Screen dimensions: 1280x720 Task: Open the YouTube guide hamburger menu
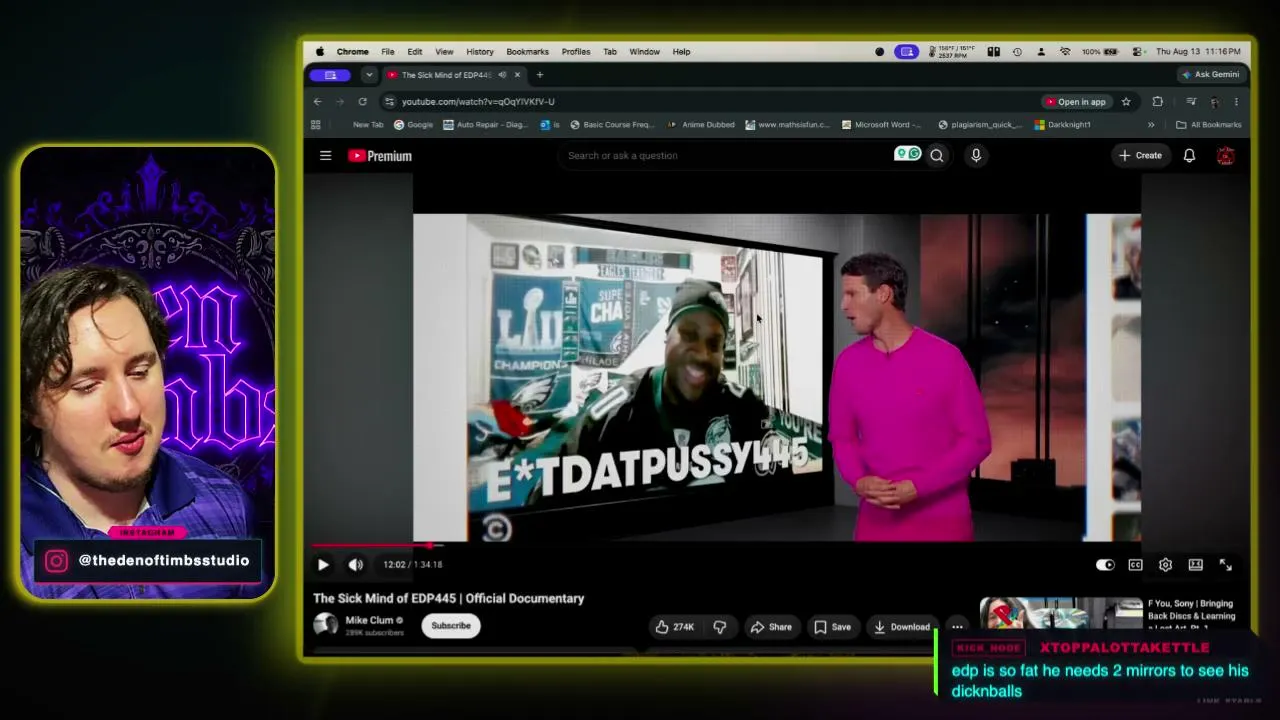click(x=325, y=155)
